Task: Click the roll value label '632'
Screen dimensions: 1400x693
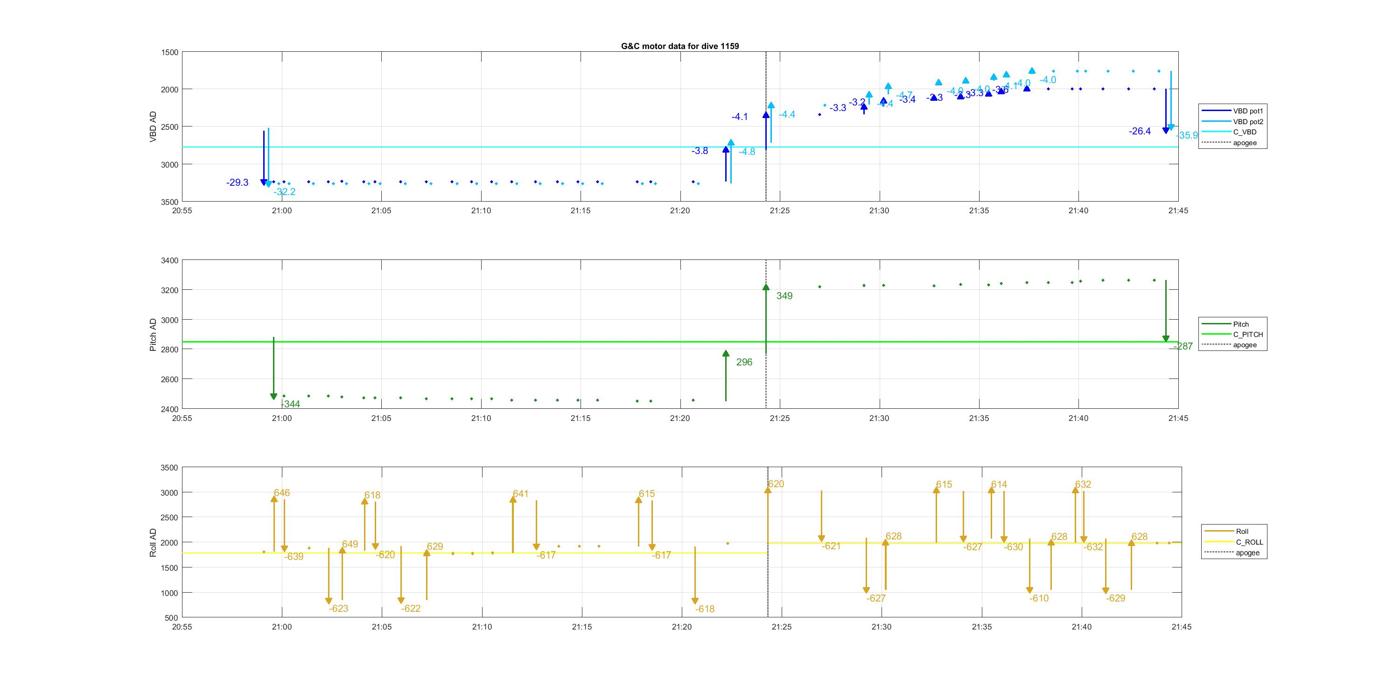Action: click(x=1083, y=485)
